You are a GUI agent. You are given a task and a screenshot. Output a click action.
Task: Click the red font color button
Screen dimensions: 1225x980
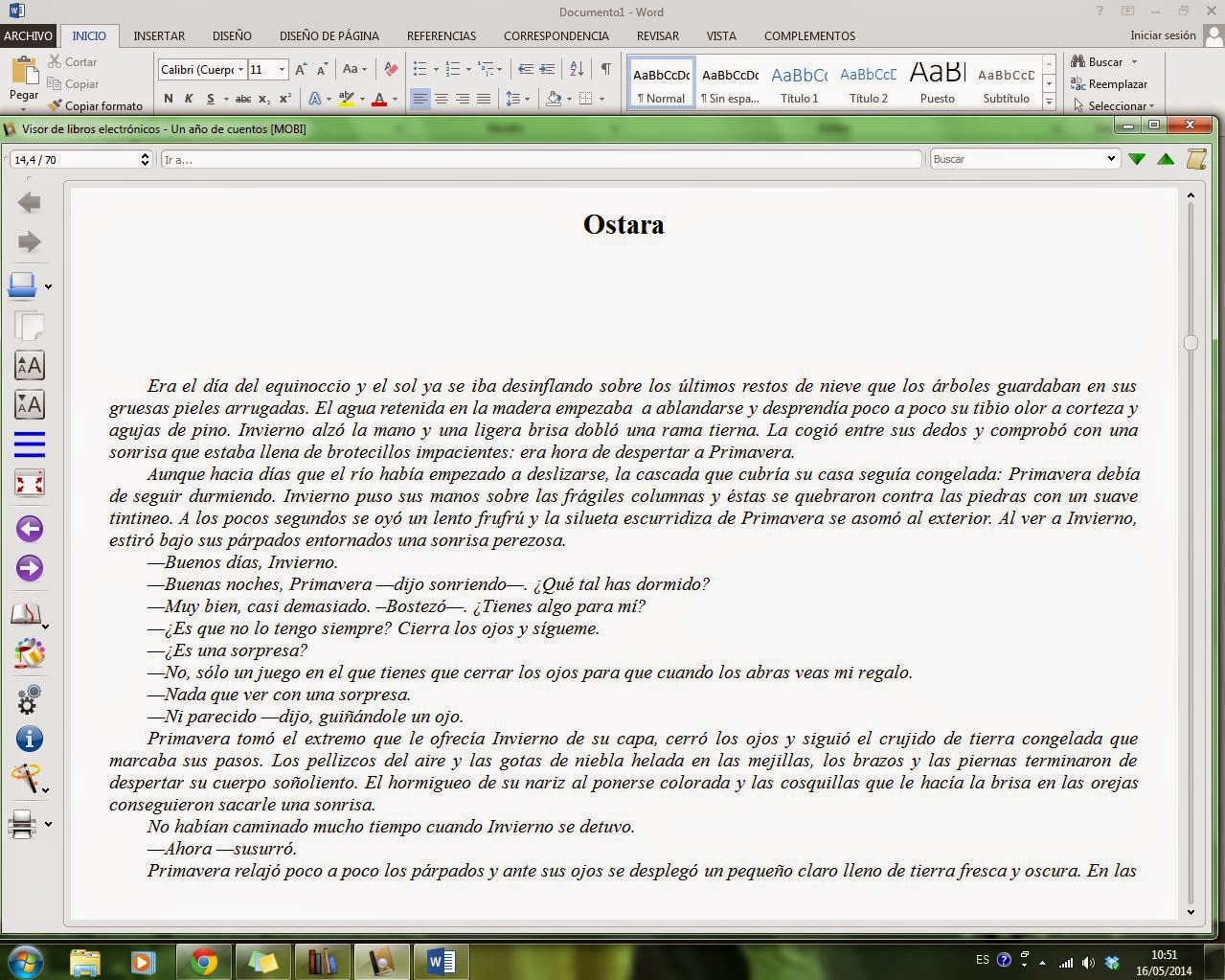pyautogui.click(x=379, y=99)
